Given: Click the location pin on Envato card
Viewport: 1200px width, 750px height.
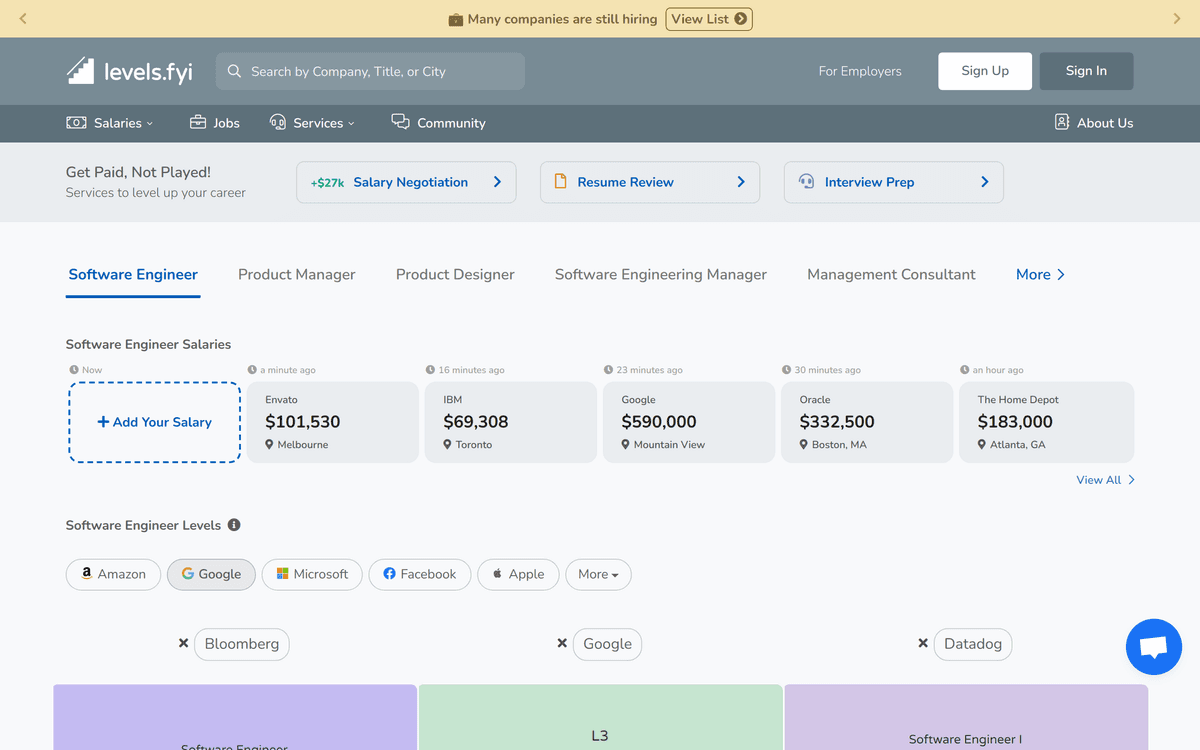Looking at the screenshot, I should click(270, 444).
